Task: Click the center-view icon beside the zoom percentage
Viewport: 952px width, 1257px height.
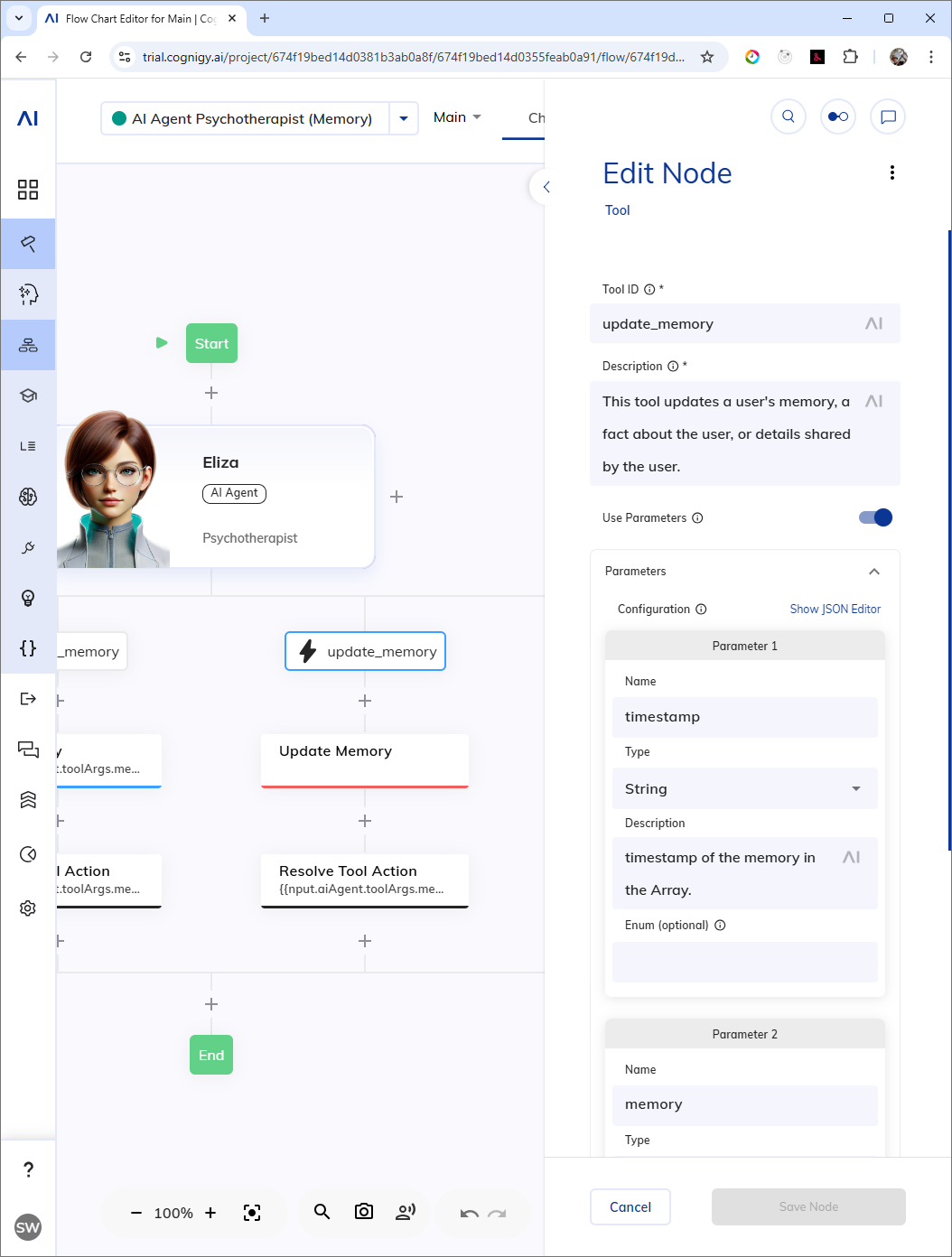Action: pyautogui.click(x=252, y=1213)
